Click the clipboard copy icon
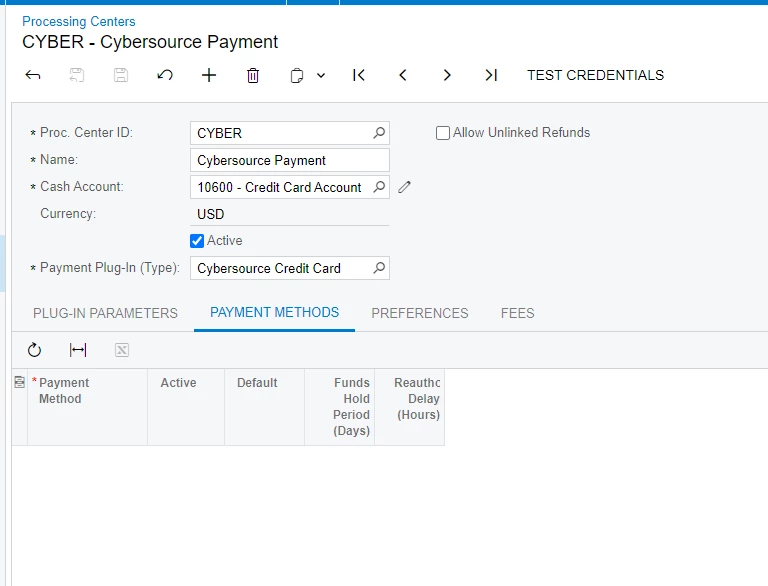 pyautogui.click(x=297, y=75)
